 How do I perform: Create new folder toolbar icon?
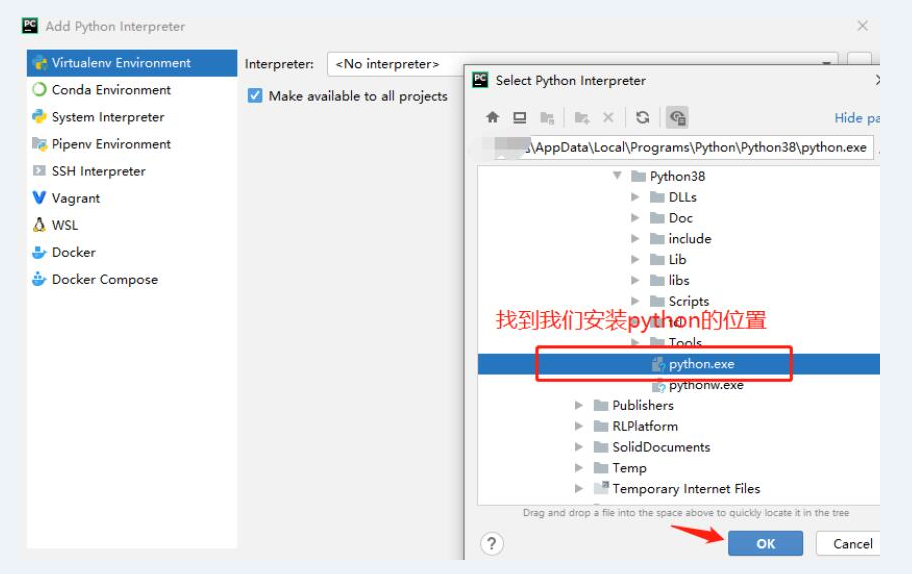point(582,118)
